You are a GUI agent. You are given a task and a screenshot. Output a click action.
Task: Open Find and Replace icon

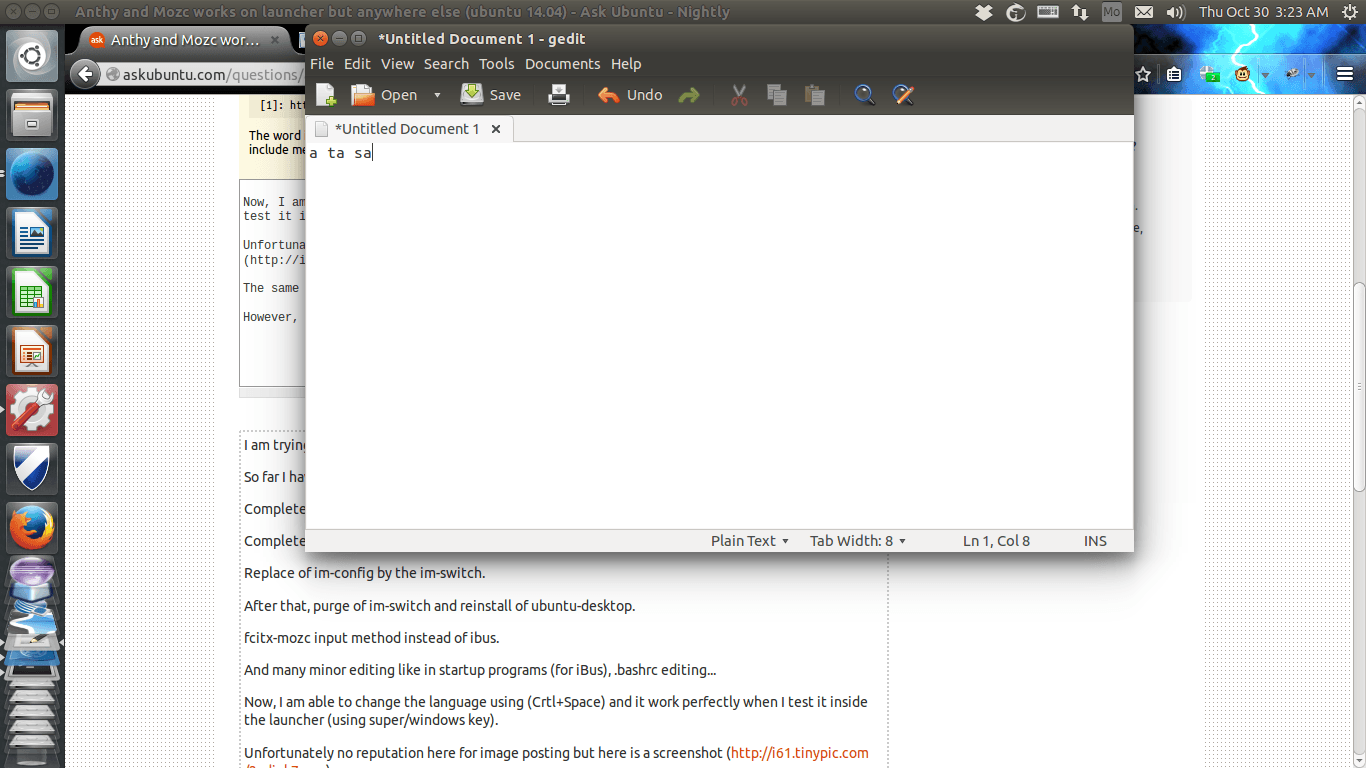(903, 95)
